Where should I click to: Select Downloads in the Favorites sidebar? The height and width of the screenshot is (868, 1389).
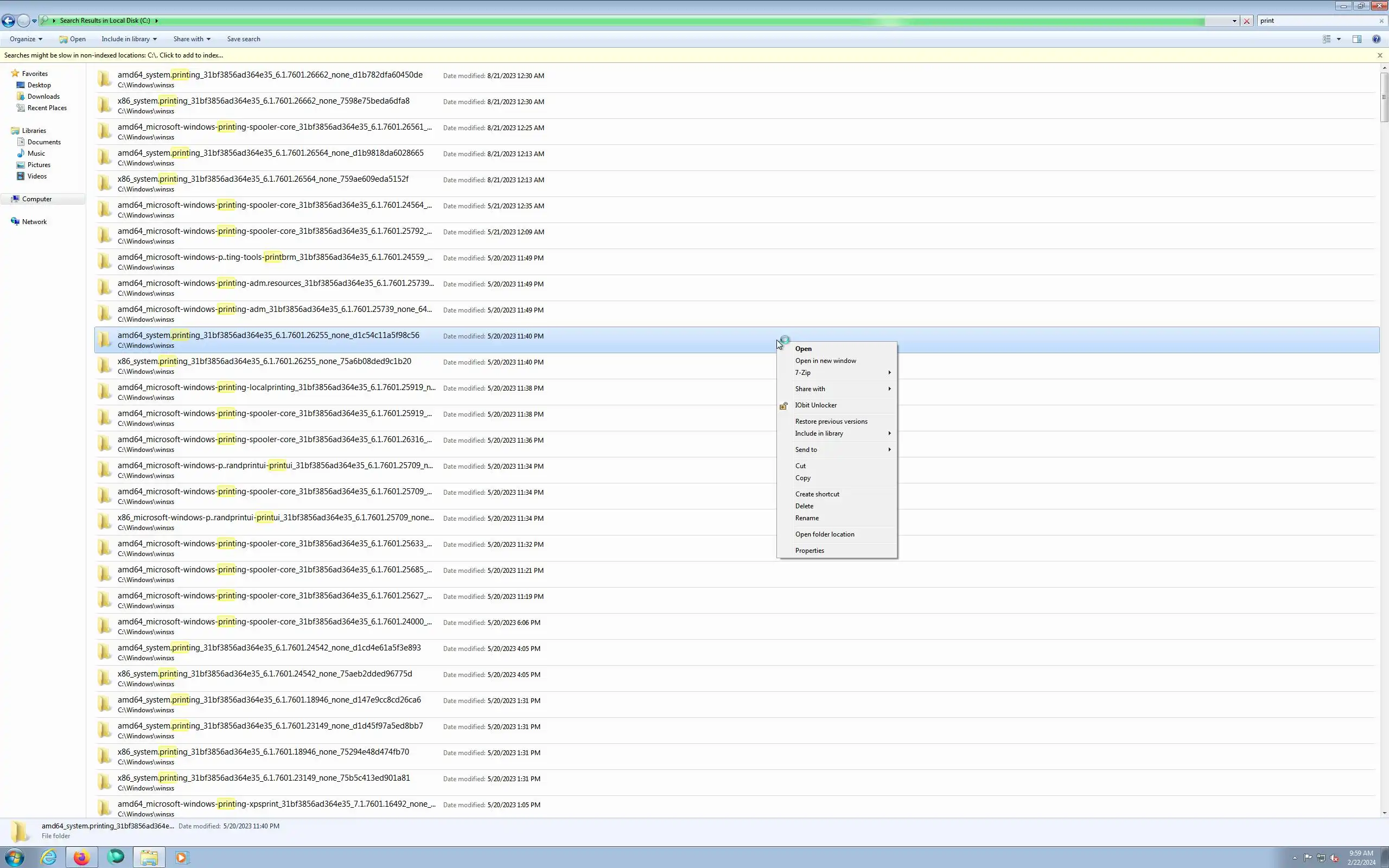coord(43,97)
